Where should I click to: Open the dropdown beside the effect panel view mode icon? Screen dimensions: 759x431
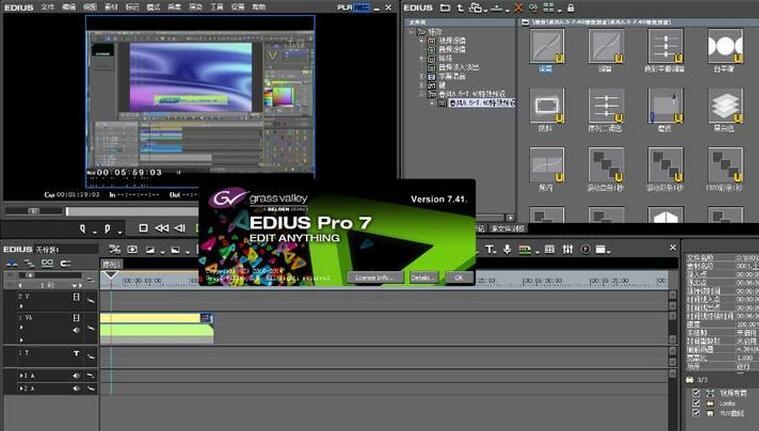tap(560, 11)
